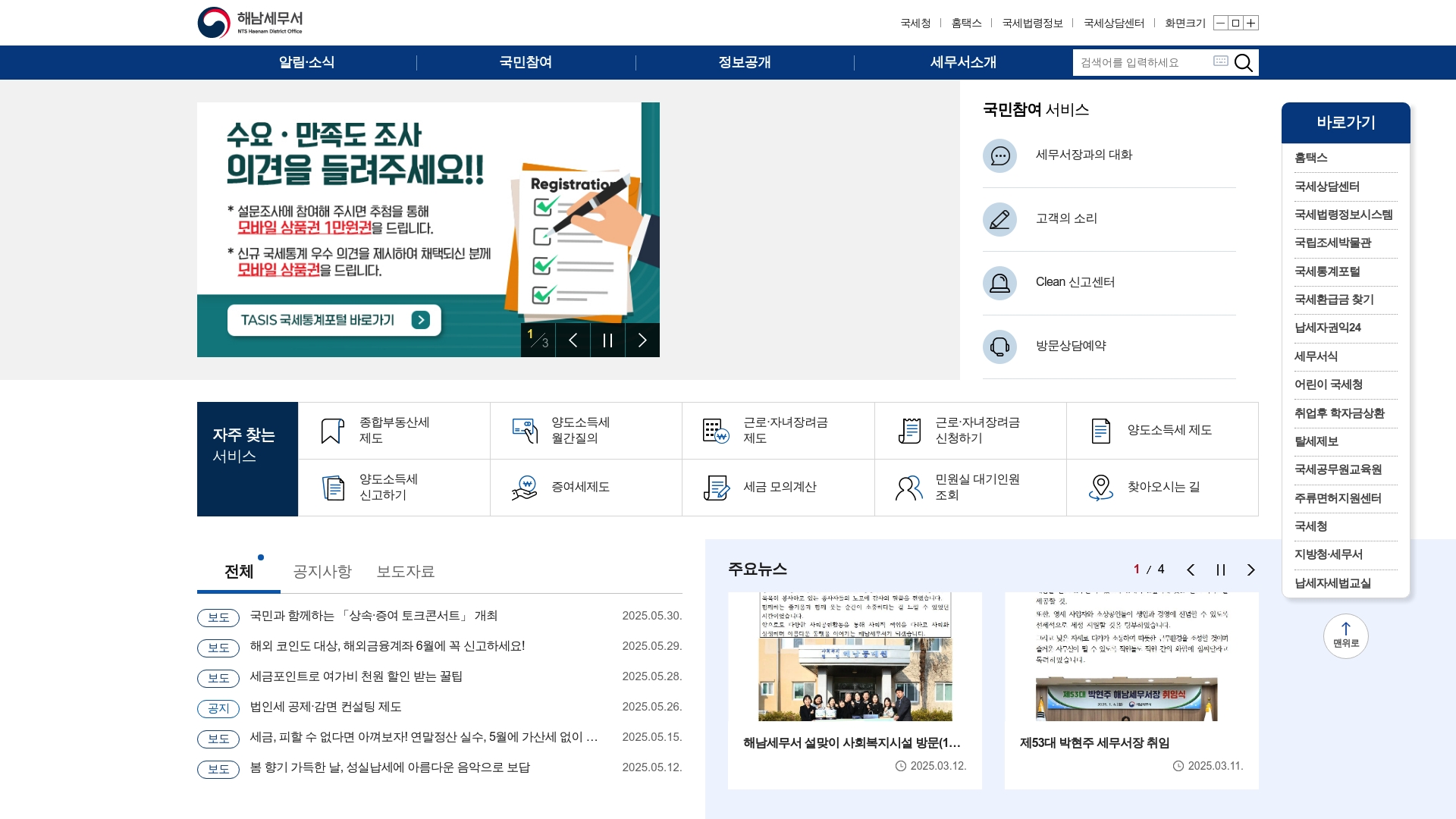
Task: Go to next banner slide
Action: [x=642, y=340]
